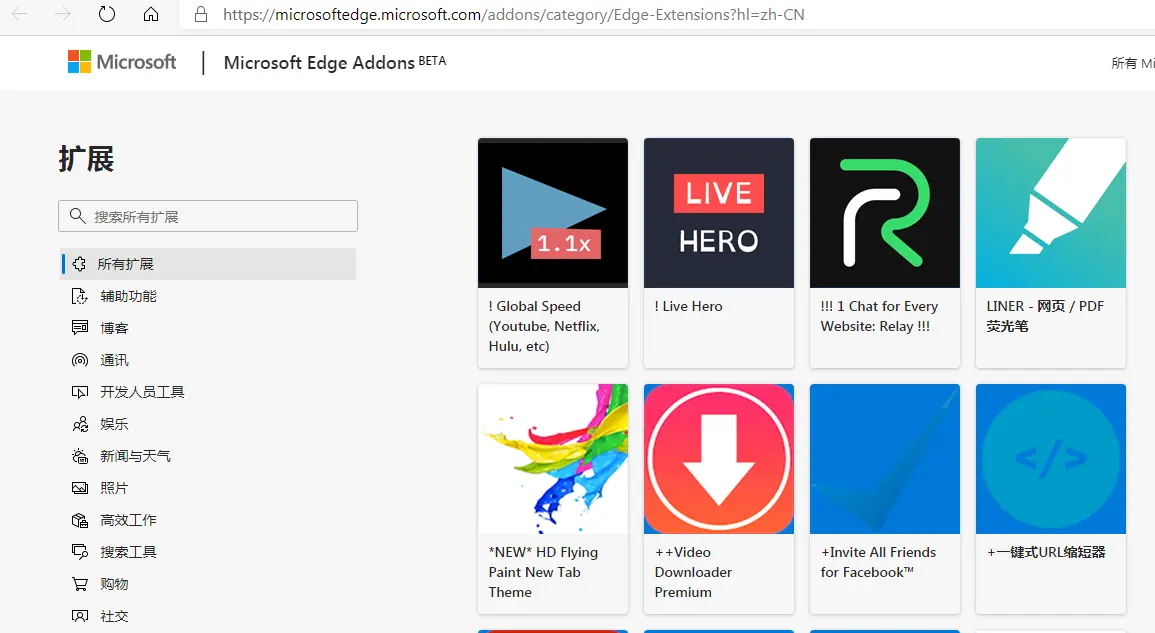Click the 照片 picture icon

click(x=80, y=488)
